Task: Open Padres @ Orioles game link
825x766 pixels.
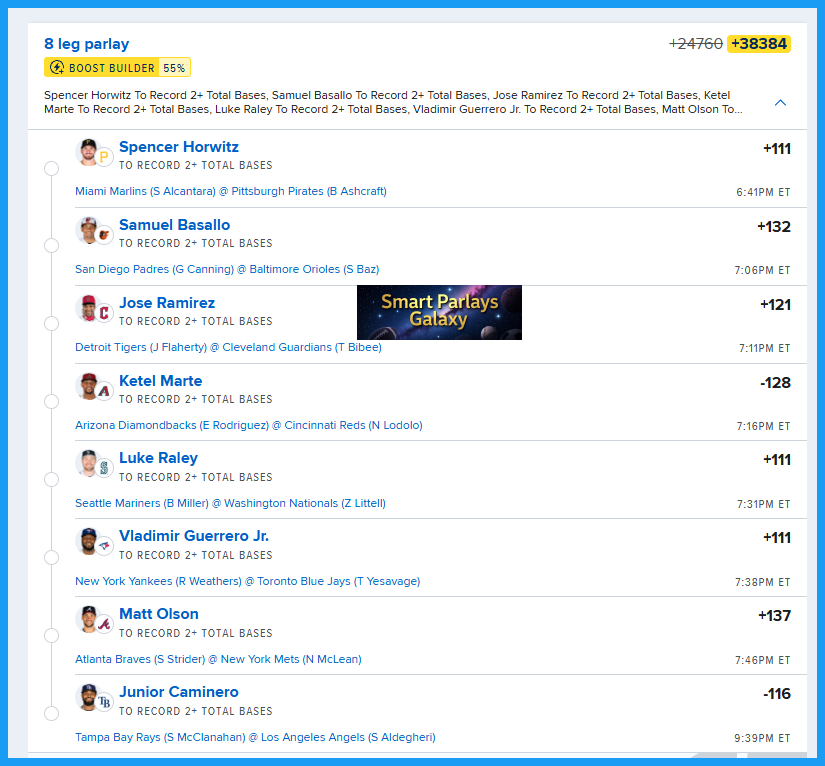Action: pos(227,269)
